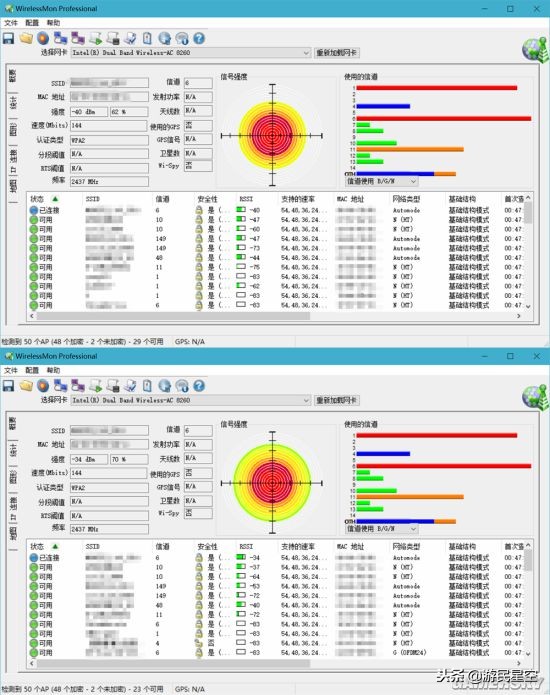
Task: Click the vertical scroll down arrow, upper AP list
Action: tap(528, 306)
